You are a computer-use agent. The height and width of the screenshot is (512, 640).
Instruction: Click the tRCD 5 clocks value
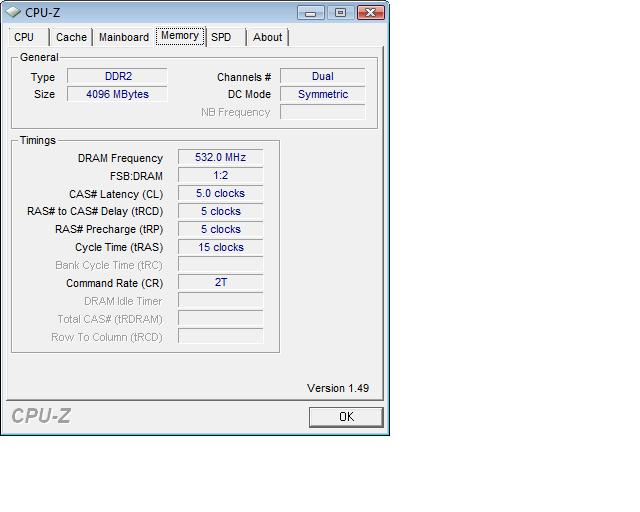click(x=220, y=211)
